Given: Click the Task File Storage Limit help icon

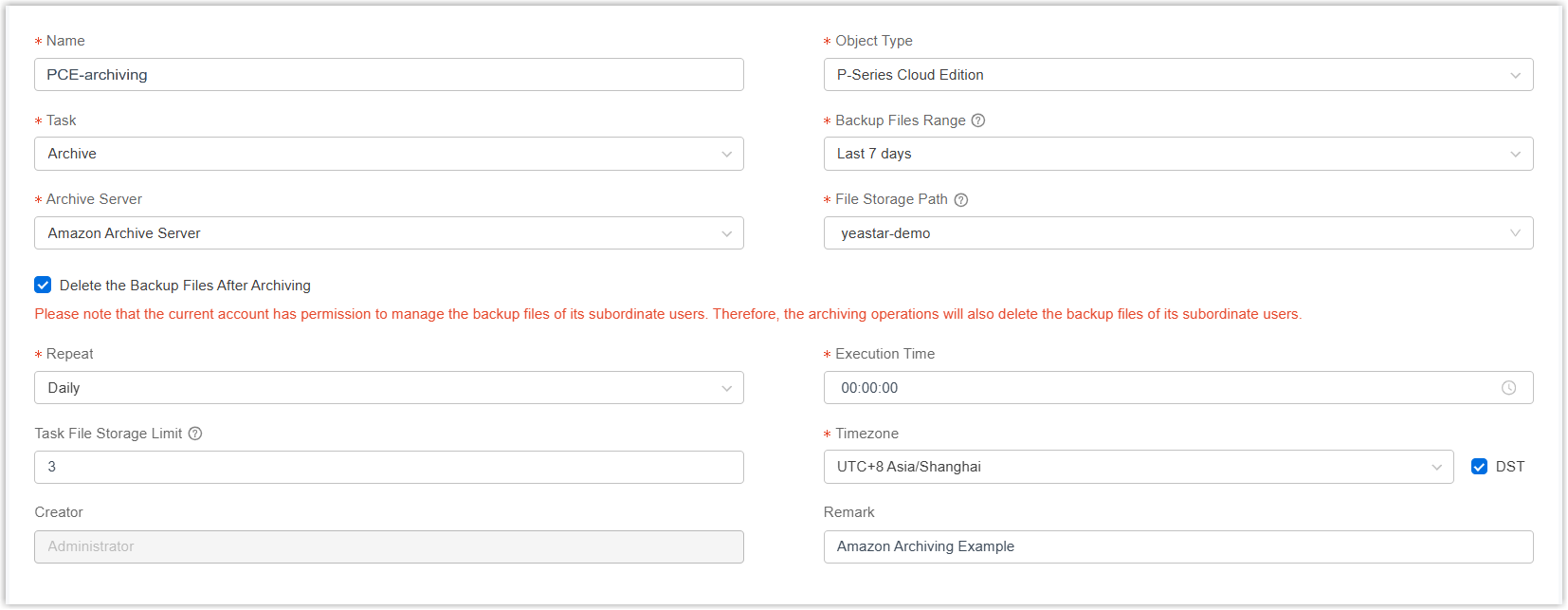Looking at the screenshot, I should [x=195, y=434].
